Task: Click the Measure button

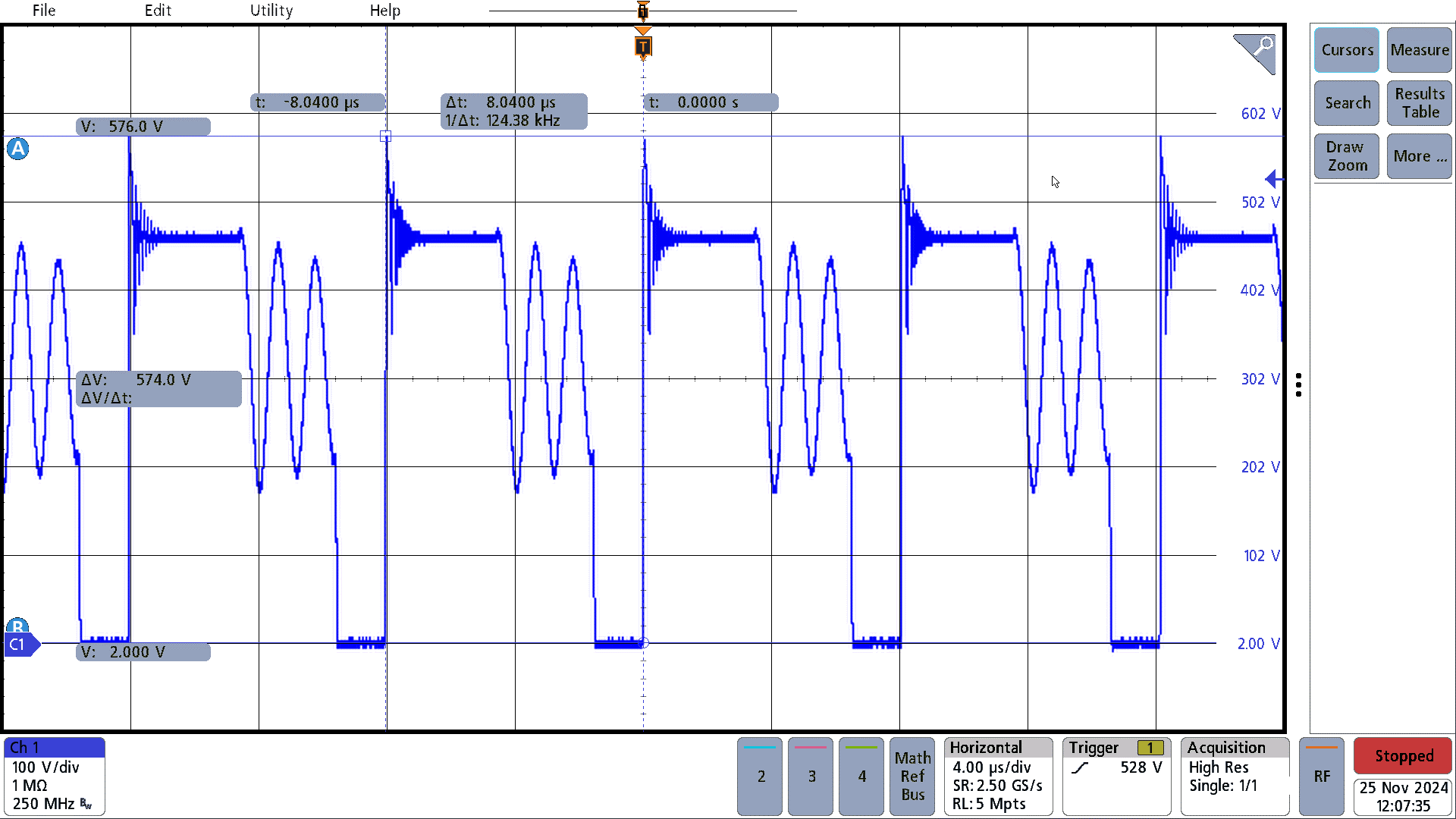Action: tap(1420, 50)
